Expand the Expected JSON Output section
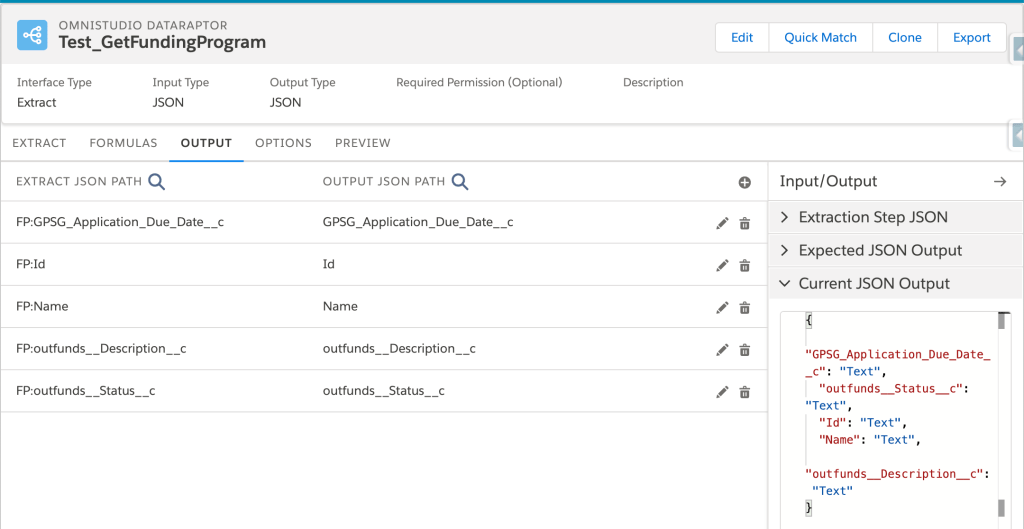The width and height of the screenshot is (1024, 529). (880, 250)
